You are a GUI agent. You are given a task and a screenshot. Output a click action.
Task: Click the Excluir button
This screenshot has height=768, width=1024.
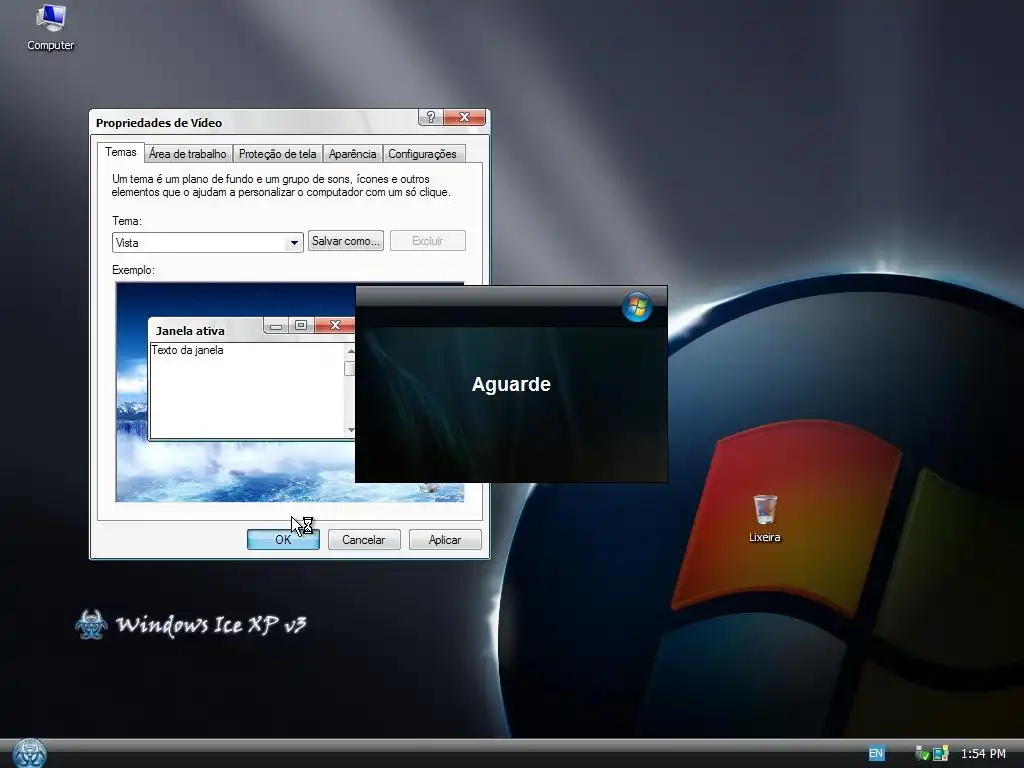pos(428,241)
